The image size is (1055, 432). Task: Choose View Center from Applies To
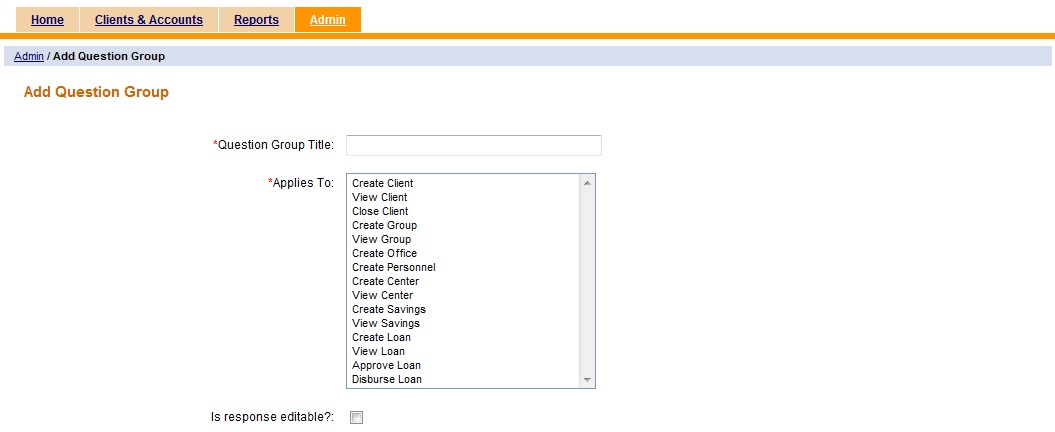coord(383,295)
